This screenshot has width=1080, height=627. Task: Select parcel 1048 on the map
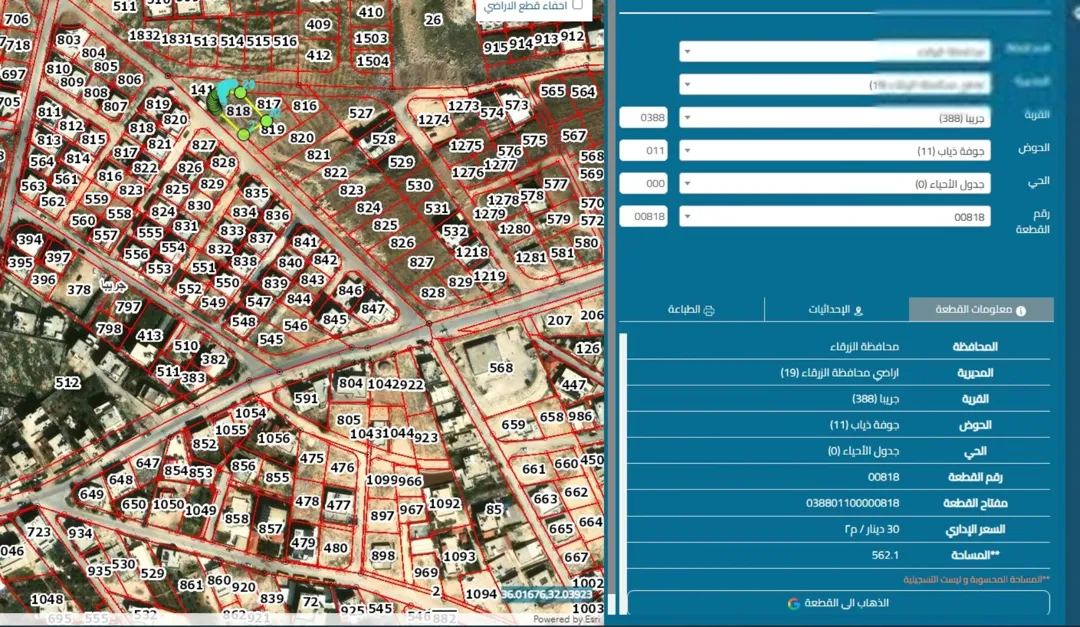click(47, 599)
